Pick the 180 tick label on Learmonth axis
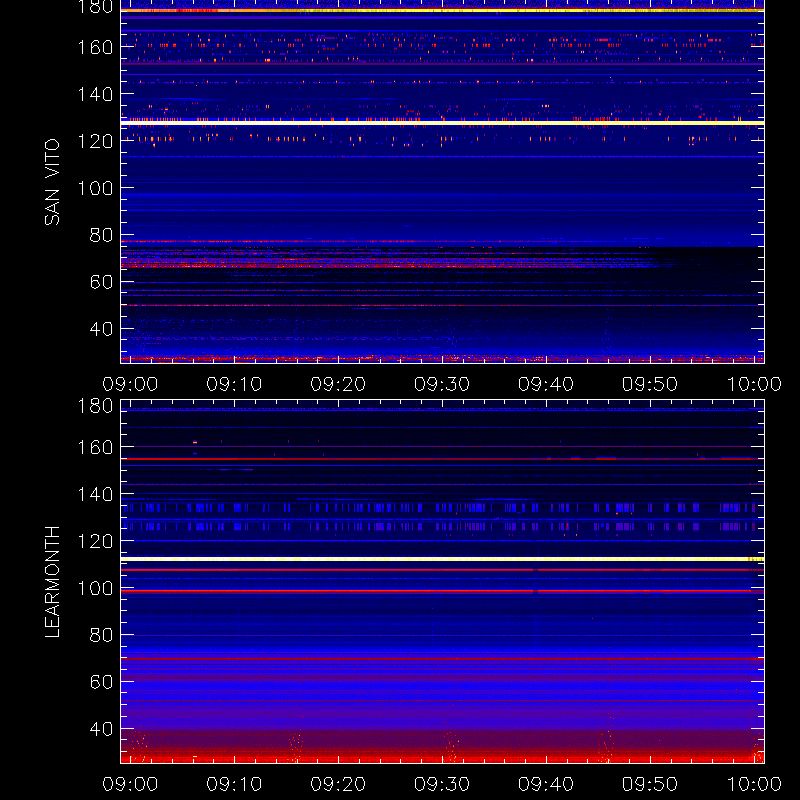Image resolution: width=800 pixels, height=800 pixels. click(95, 406)
